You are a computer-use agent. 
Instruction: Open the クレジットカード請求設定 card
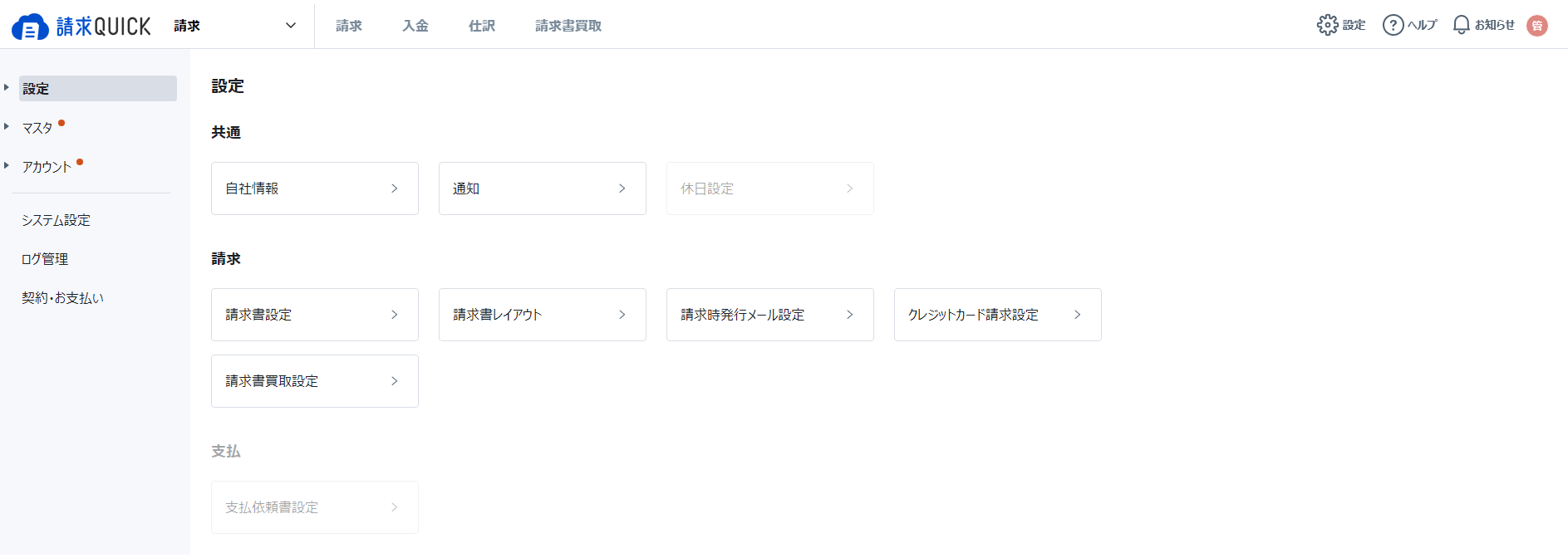click(998, 315)
